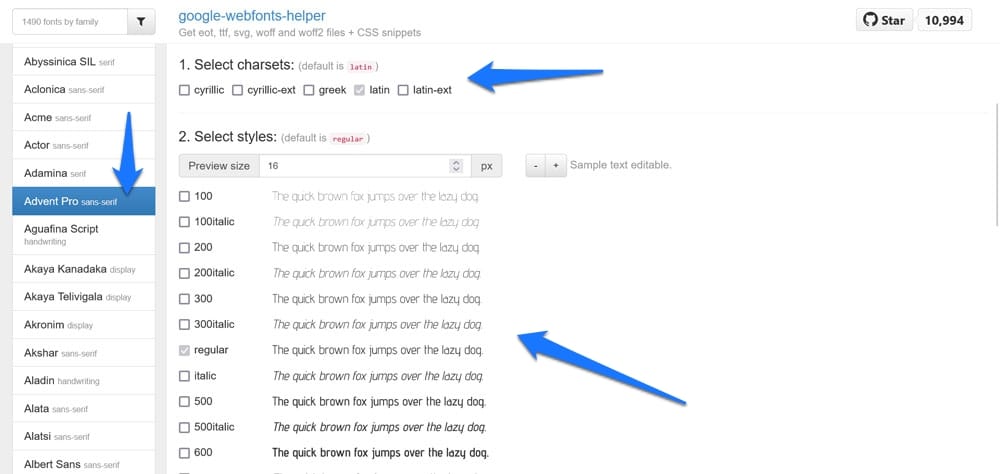Click the filter funnel icon
Image resolution: width=1000 pixels, height=474 pixels.
pos(141,21)
